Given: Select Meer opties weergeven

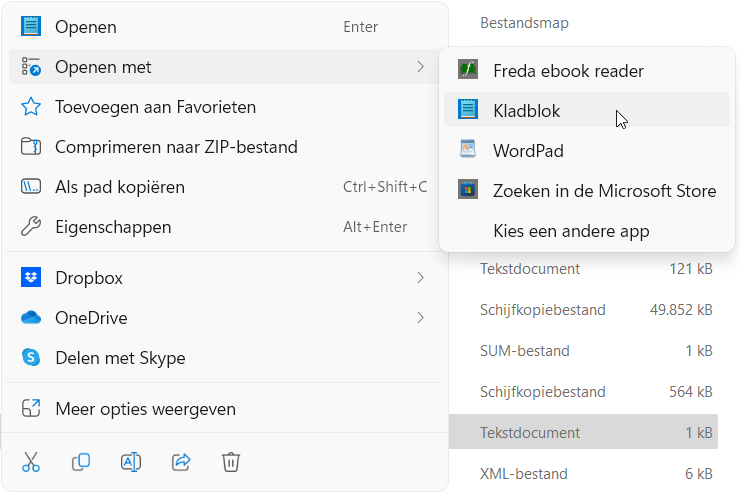Looking at the screenshot, I should [224, 409].
